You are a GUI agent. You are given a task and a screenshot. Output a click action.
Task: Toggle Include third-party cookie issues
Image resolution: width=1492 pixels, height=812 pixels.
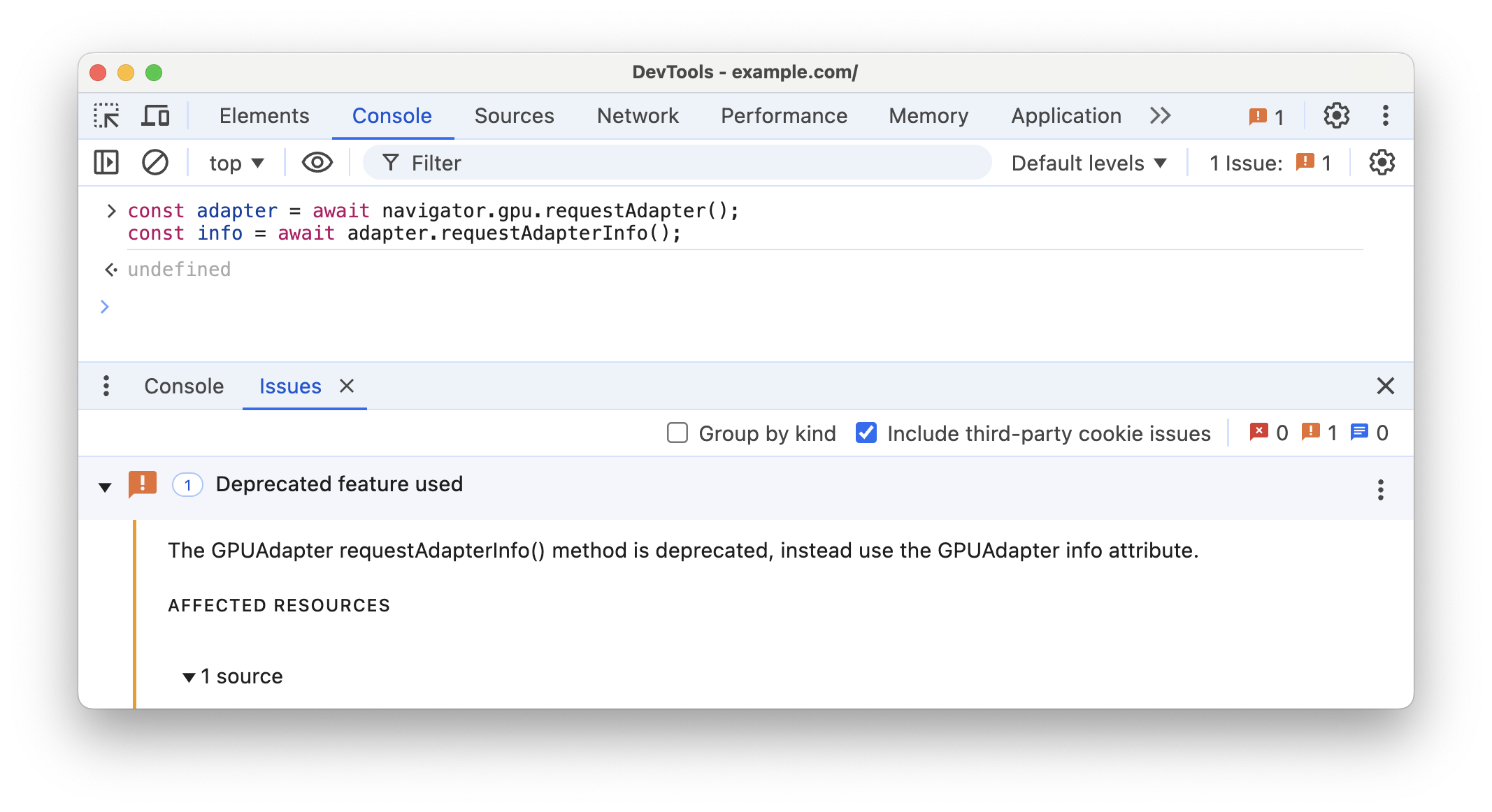tap(864, 432)
